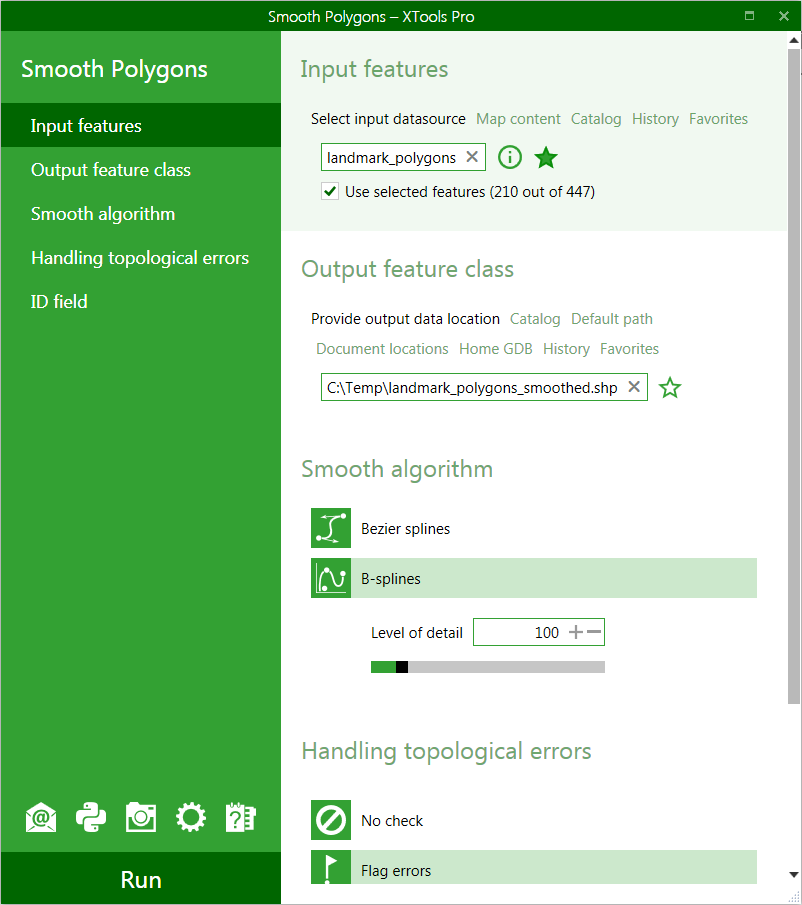Click the camera snapshot icon
Viewport: 802px width, 905px height.
[x=141, y=818]
